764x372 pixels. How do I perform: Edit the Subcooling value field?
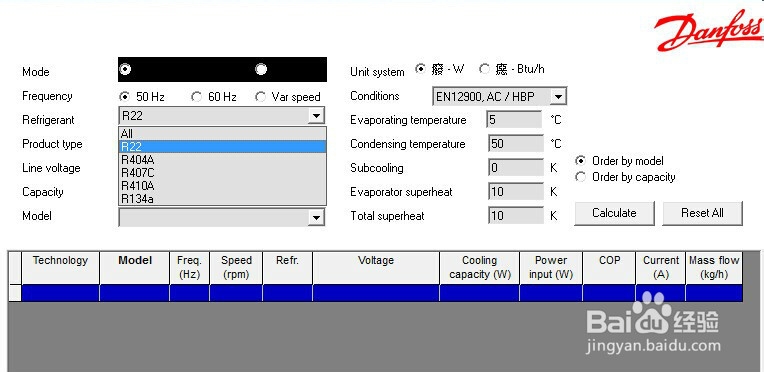(x=516, y=168)
